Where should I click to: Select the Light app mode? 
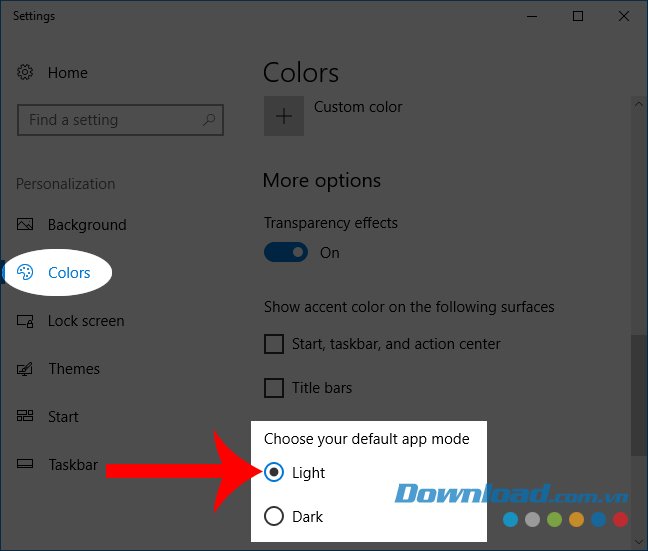(274, 472)
